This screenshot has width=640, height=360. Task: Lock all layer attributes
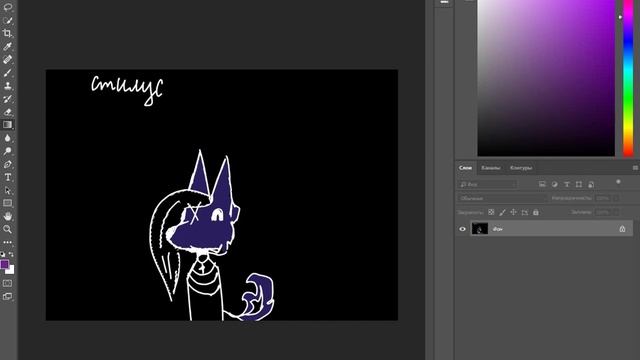(x=536, y=212)
